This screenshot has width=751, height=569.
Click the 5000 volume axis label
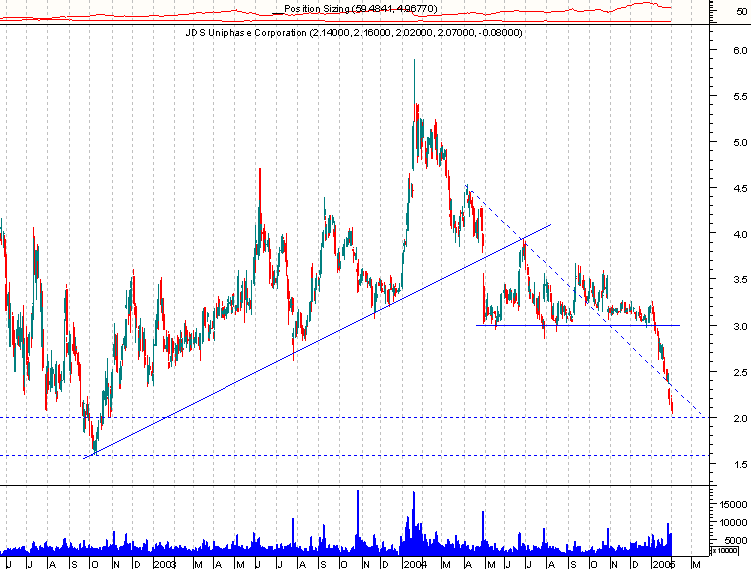[736, 540]
